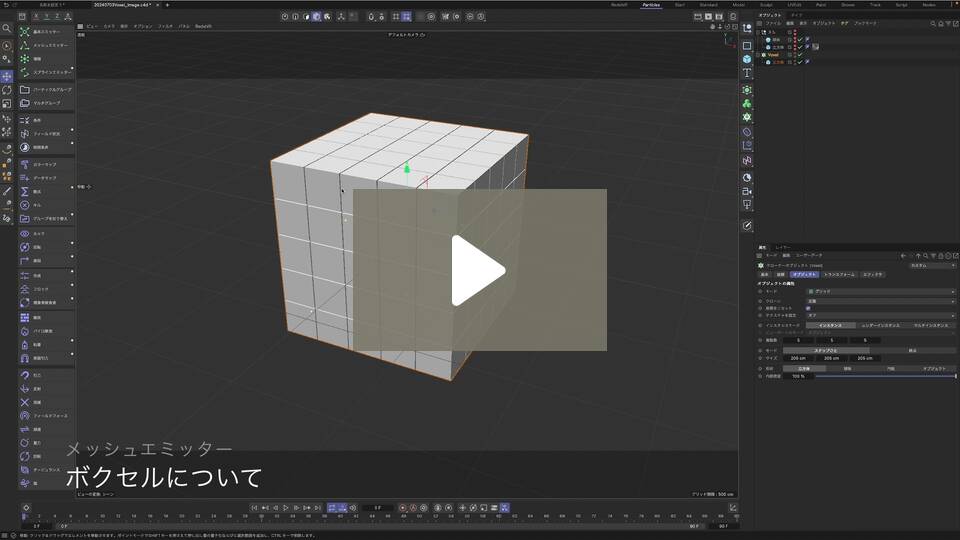Open the search magnifier in left toolbar
The width and height of the screenshot is (960, 540).
7,28
